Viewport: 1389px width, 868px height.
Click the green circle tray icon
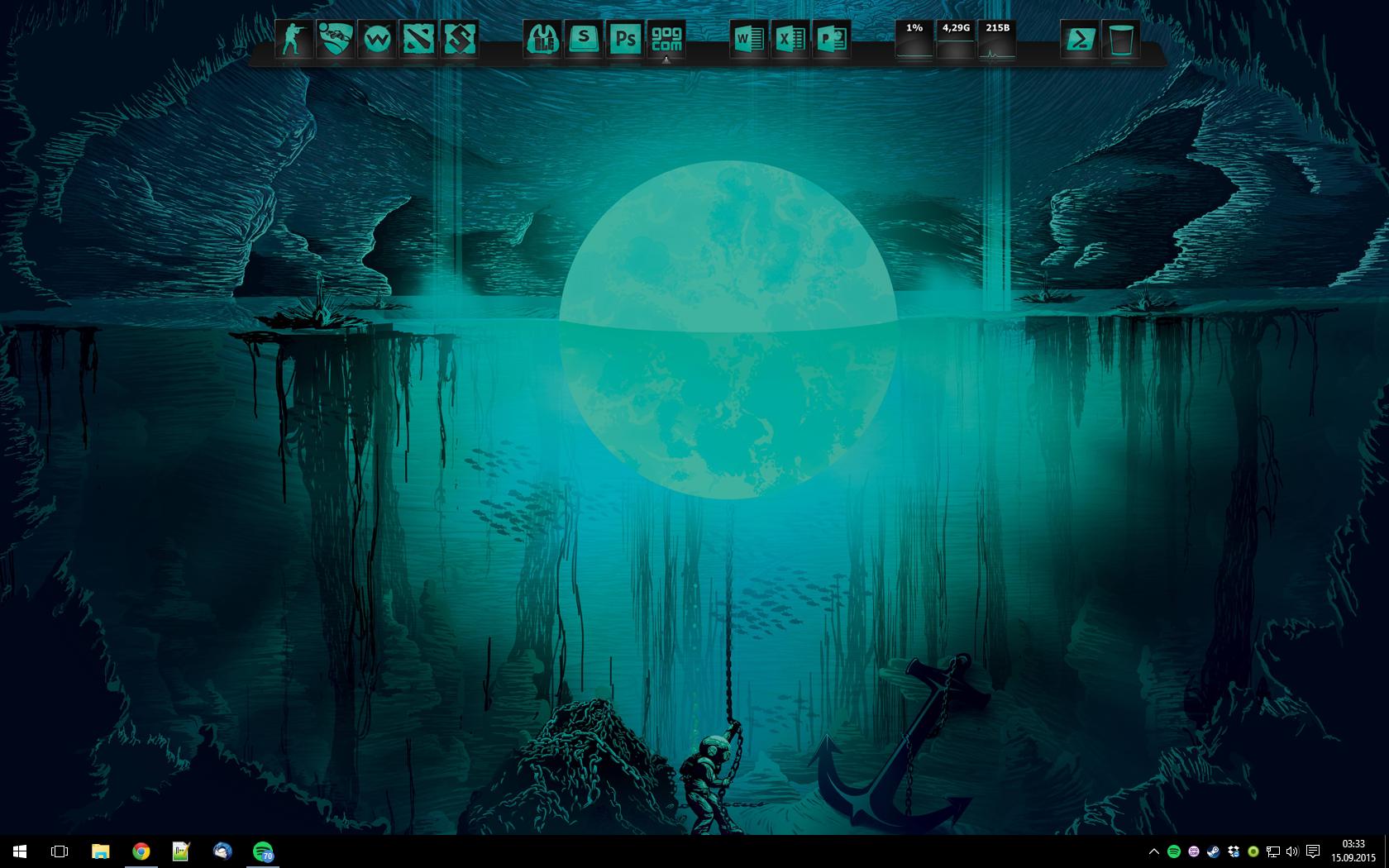1253,851
